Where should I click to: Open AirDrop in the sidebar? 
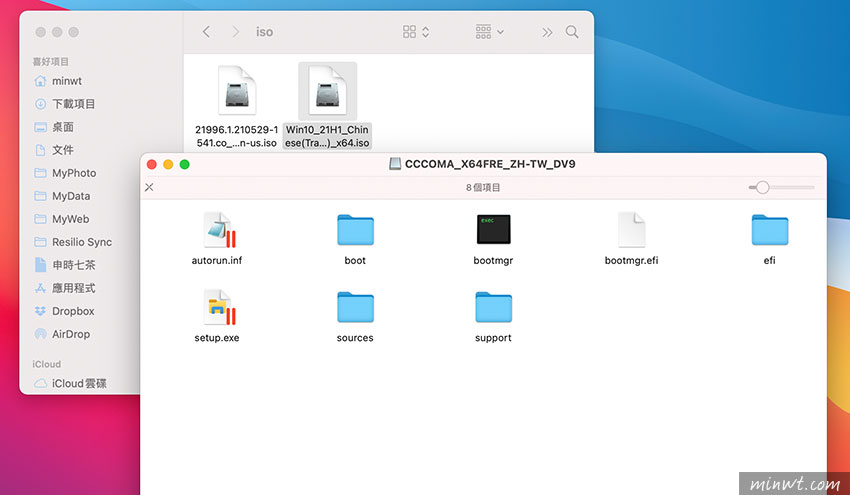[62, 334]
